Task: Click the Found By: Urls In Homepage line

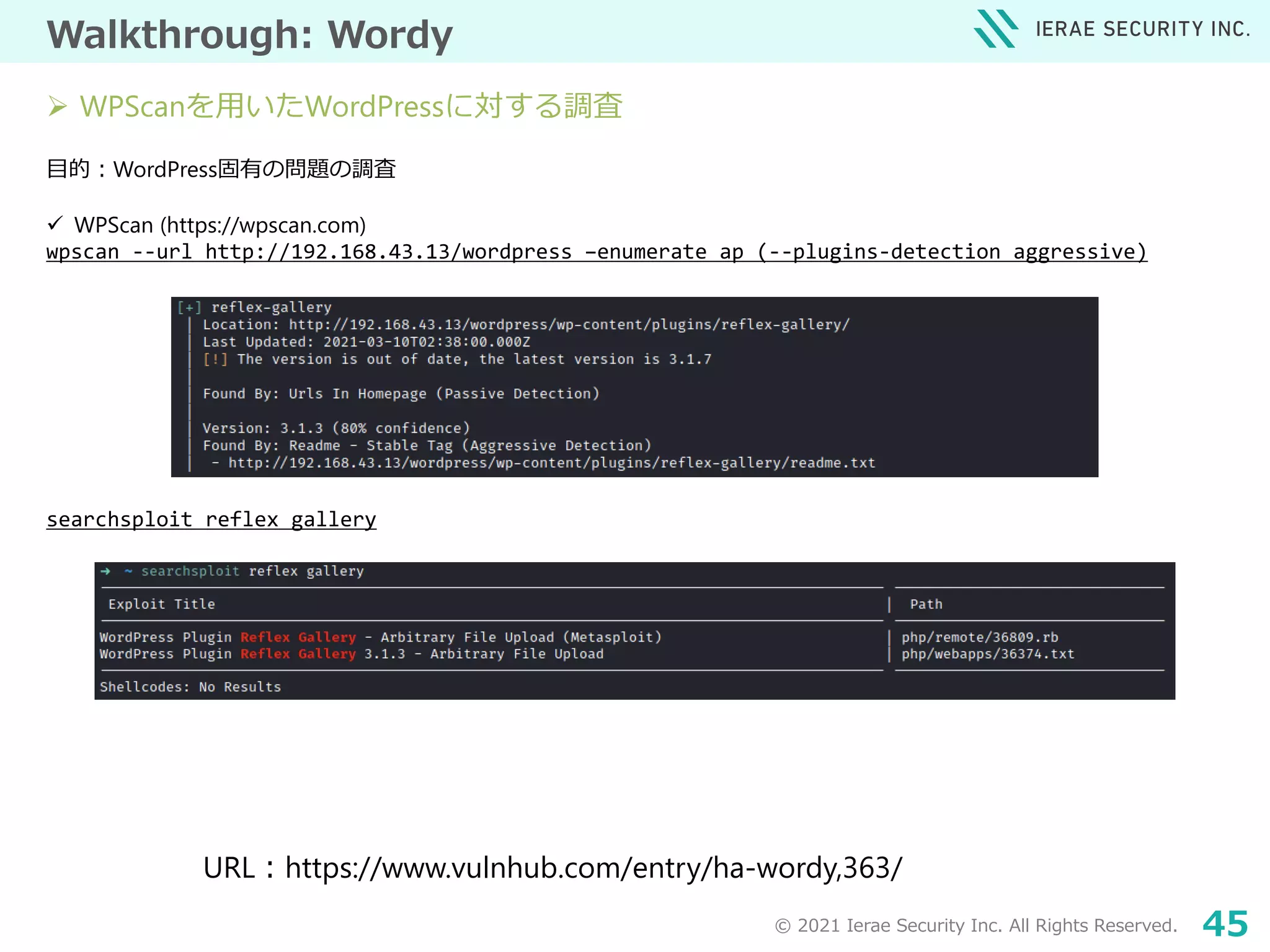Action: coord(401,394)
